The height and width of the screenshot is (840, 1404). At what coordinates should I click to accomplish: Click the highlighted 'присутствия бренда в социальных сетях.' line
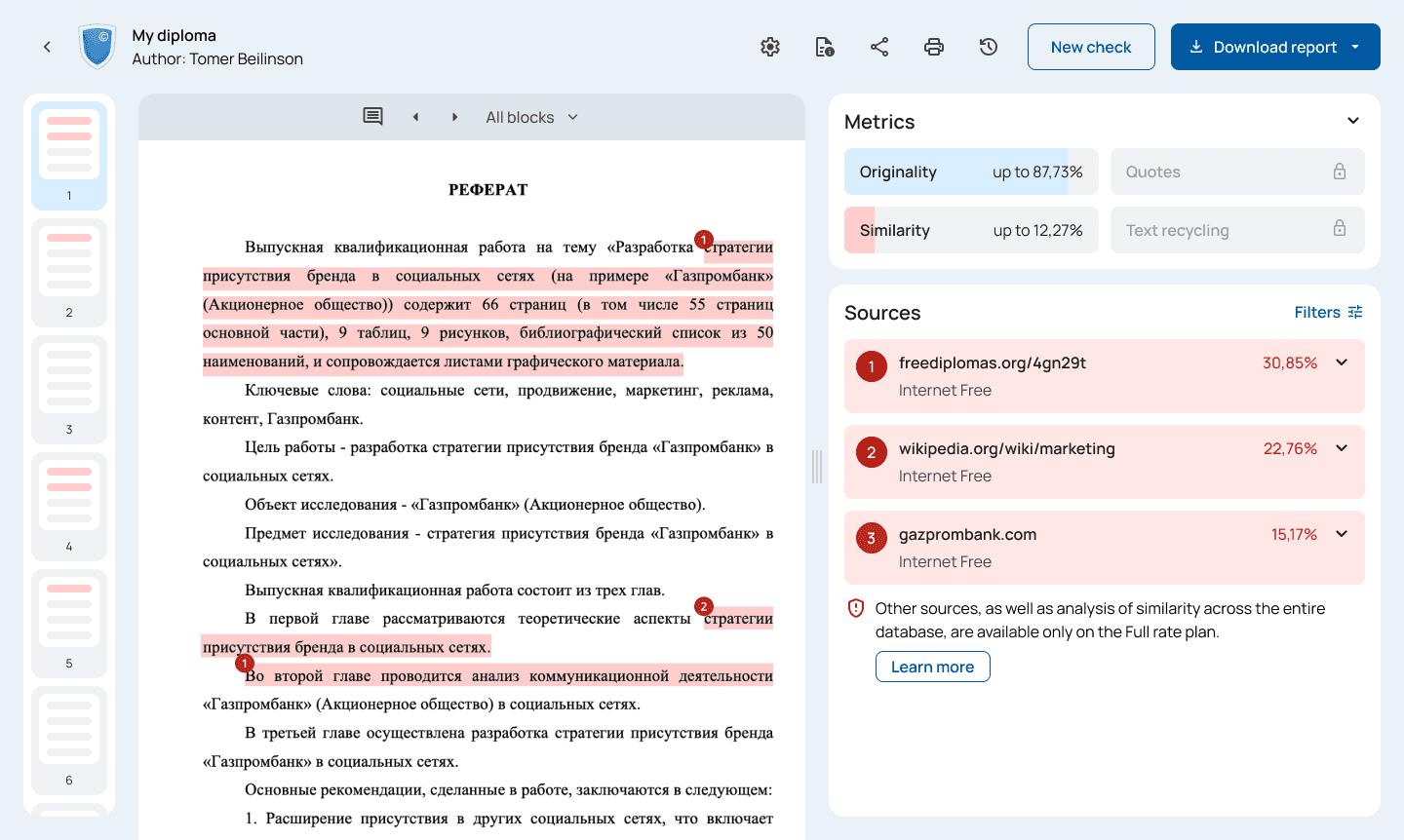[x=346, y=647]
